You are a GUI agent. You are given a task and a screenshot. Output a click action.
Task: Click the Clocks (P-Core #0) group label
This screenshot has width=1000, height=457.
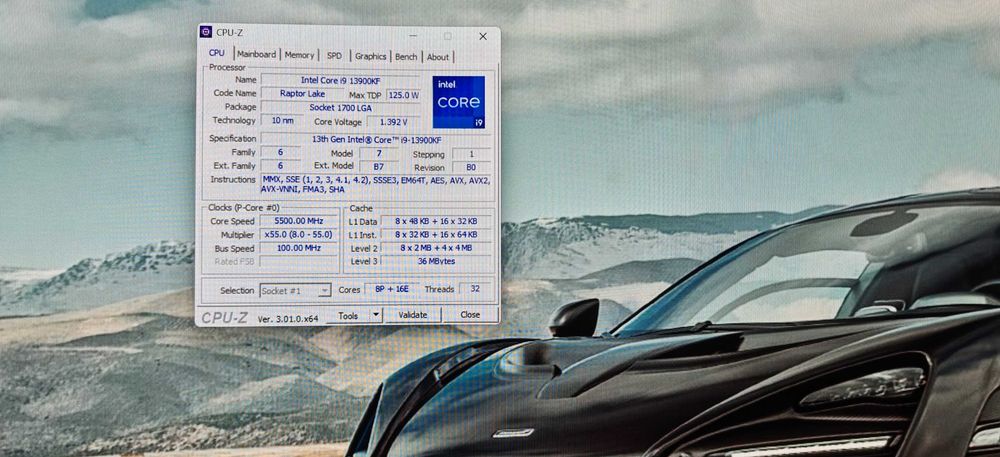(x=244, y=208)
